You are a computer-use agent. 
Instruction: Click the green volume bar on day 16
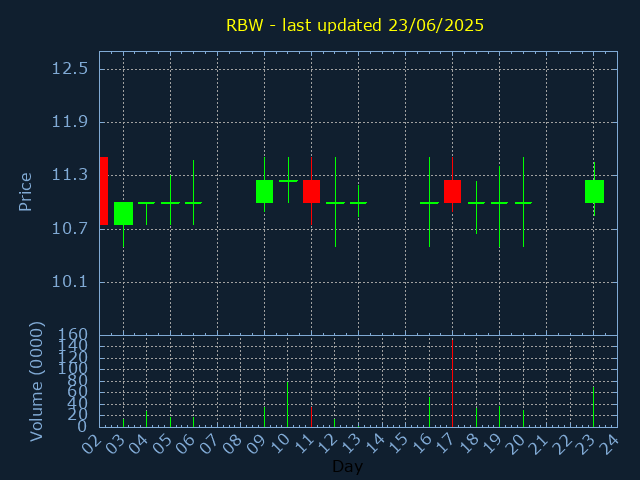point(429,412)
